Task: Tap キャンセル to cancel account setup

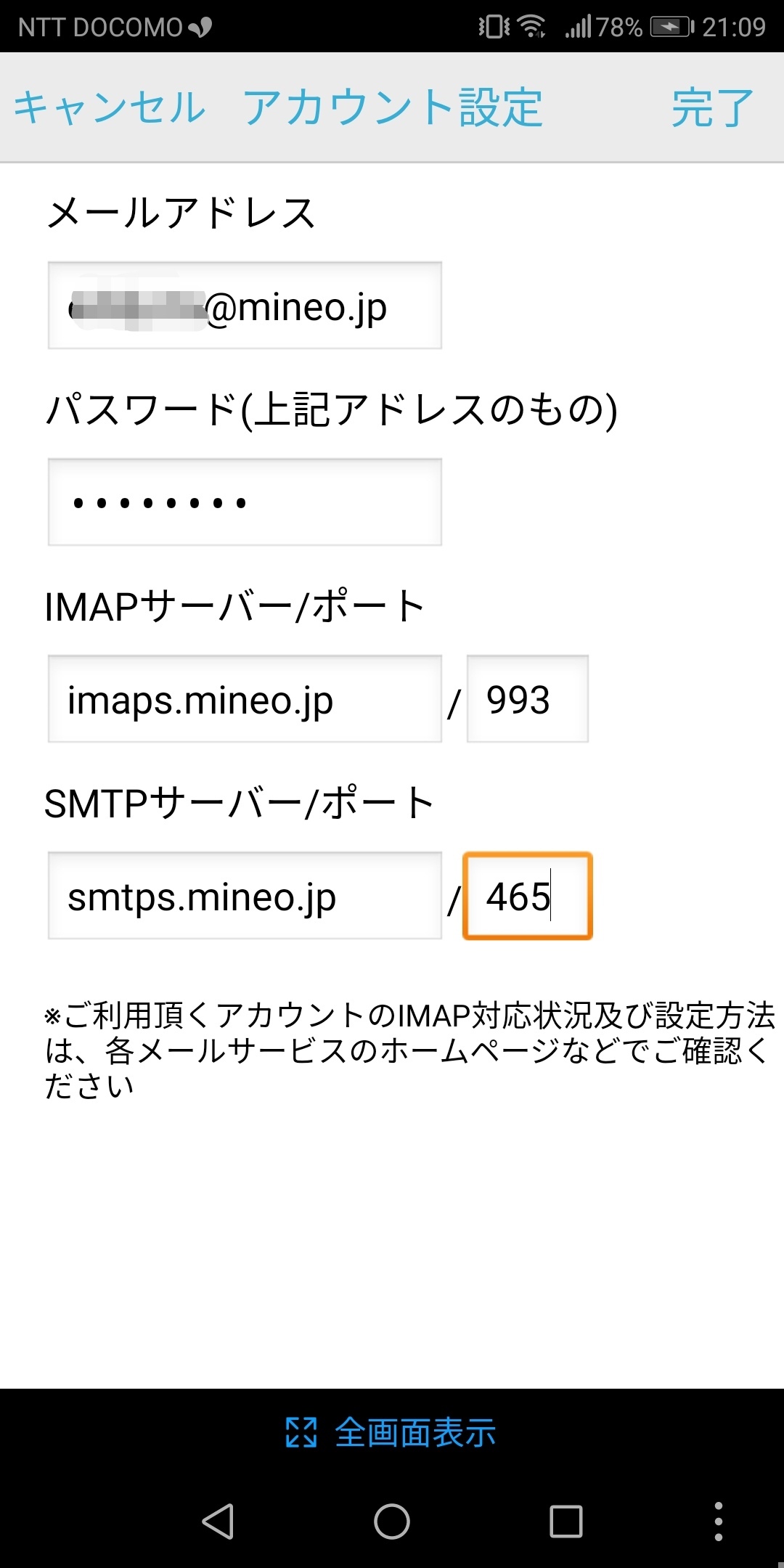Action: coord(110,107)
